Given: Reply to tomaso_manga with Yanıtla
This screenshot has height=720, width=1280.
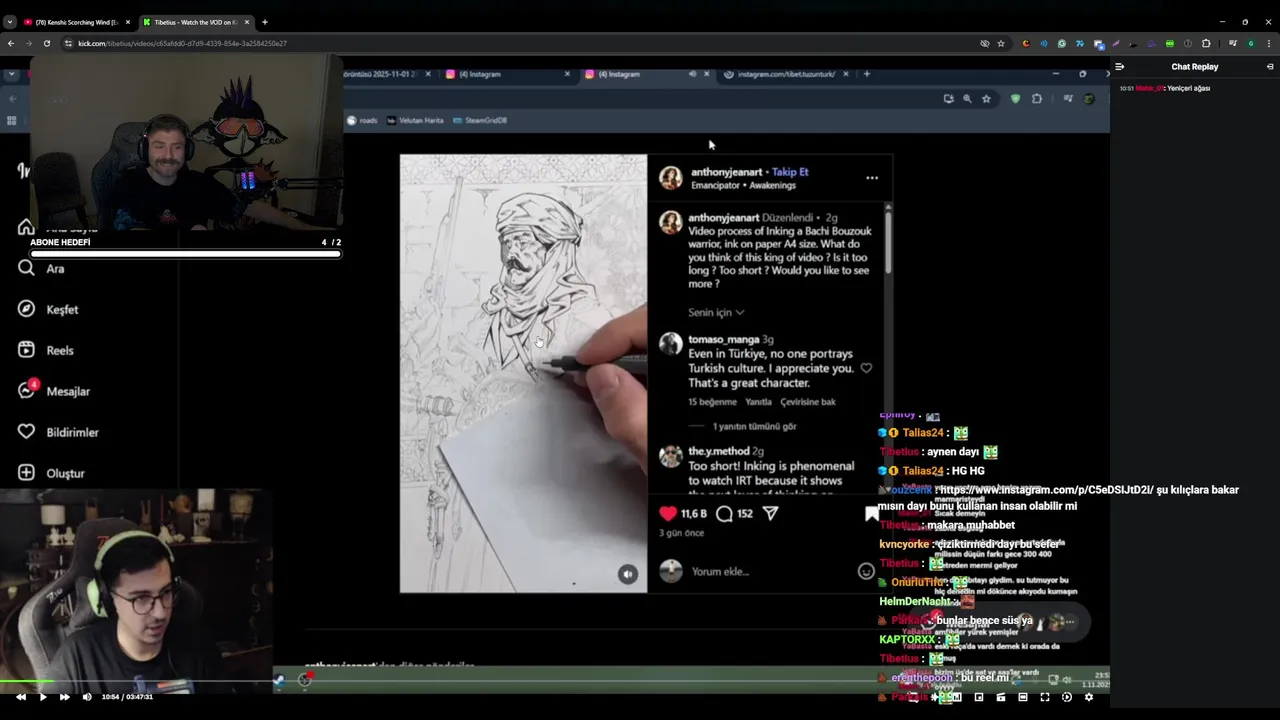Looking at the screenshot, I should click(x=758, y=402).
